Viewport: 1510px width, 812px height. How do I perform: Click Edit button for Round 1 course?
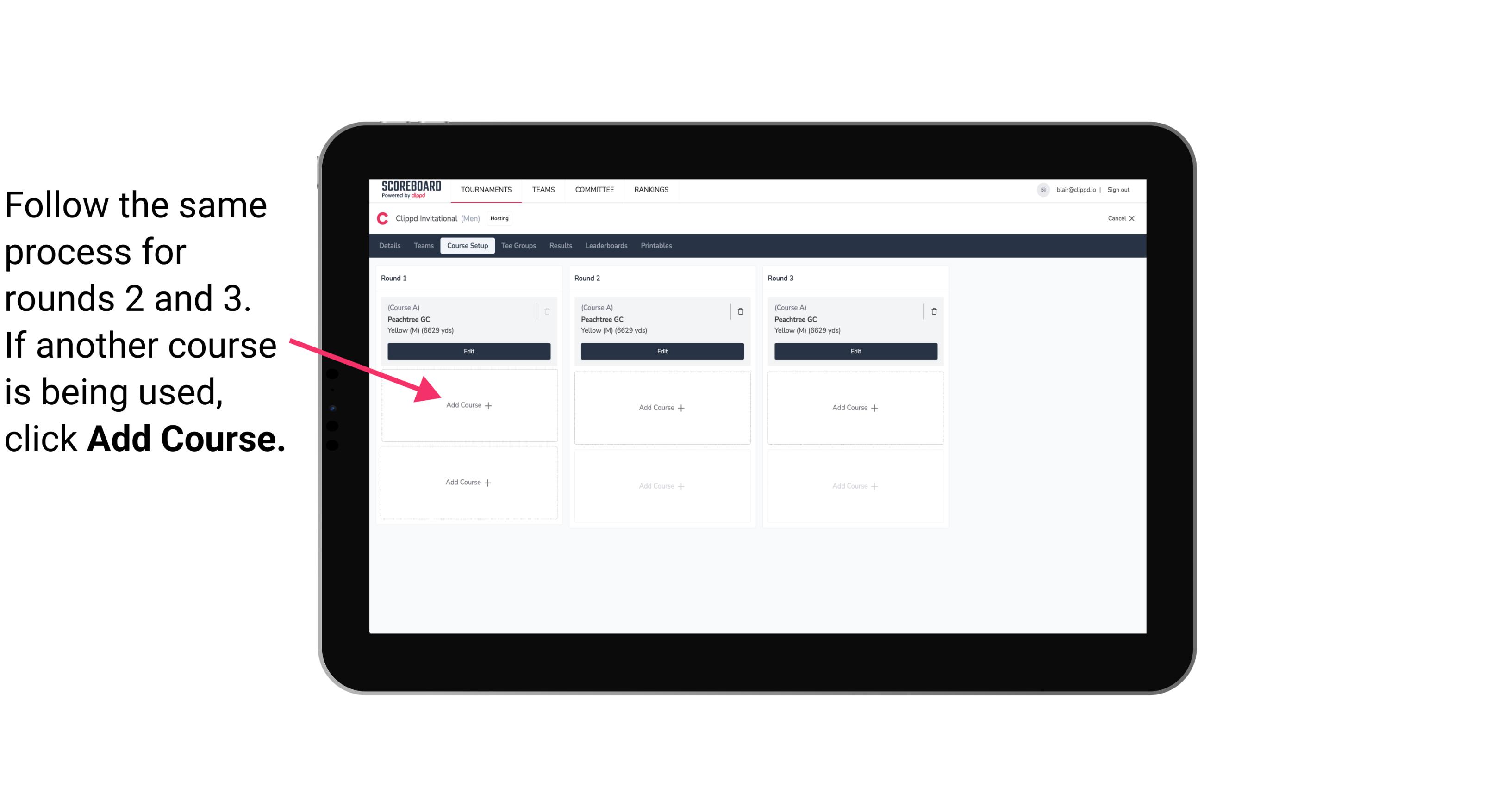tap(468, 351)
